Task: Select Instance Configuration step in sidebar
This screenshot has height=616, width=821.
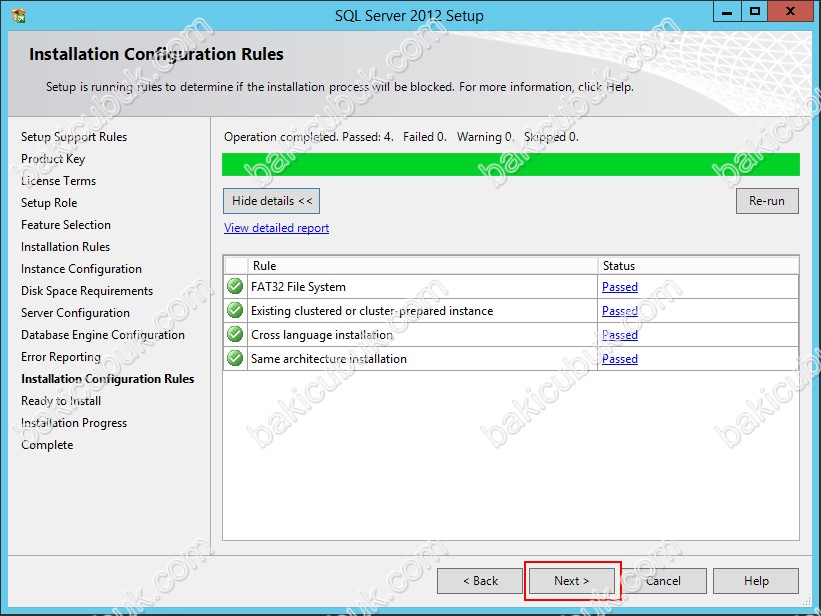Action: click(x=81, y=269)
